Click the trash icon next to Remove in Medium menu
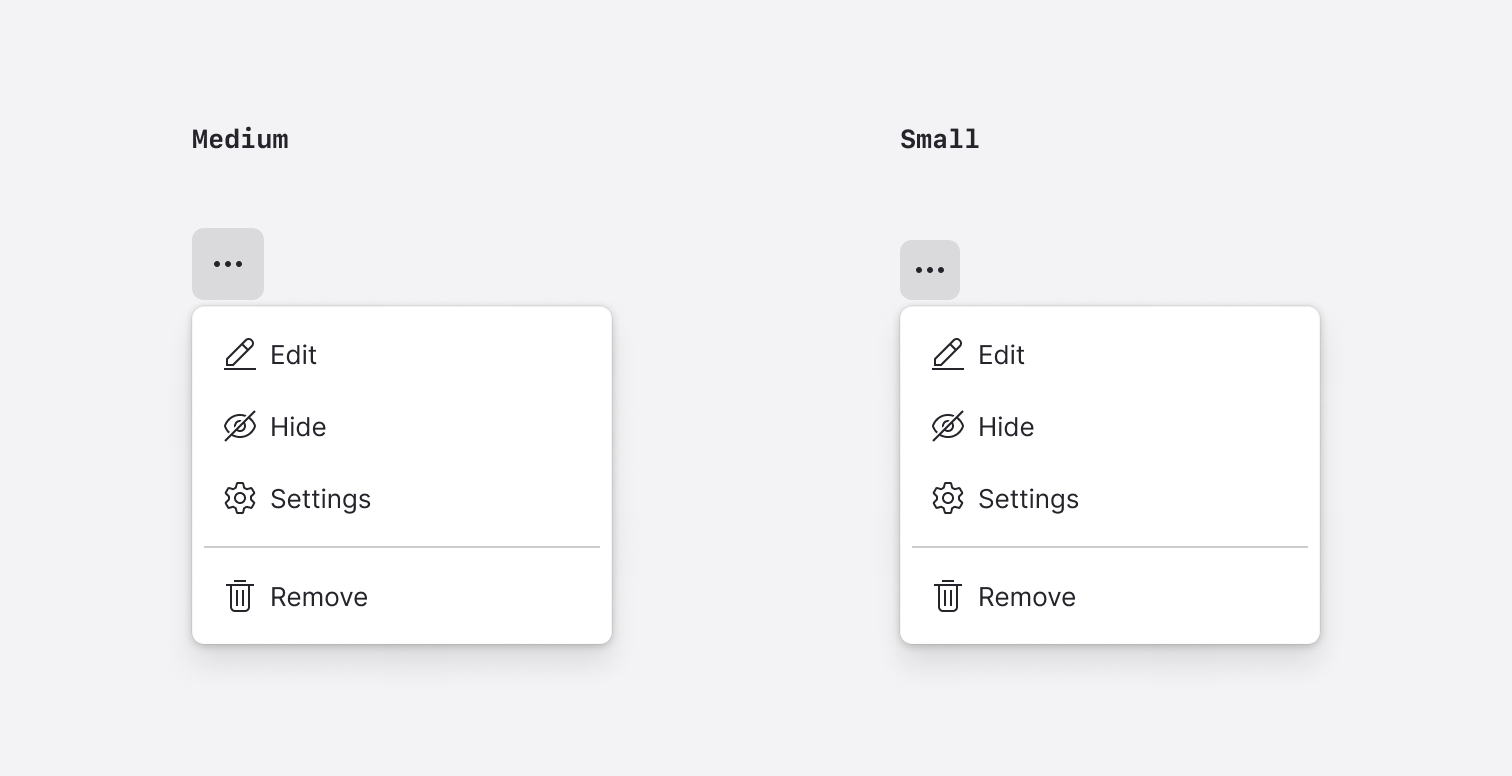1512x776 pixels. [x=240, y=596]
